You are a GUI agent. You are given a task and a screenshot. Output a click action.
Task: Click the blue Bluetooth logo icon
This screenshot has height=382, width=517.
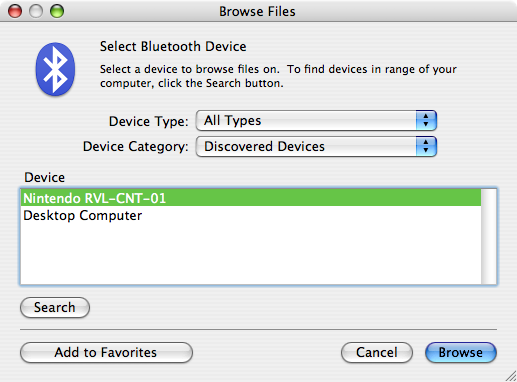click(55, 69)
